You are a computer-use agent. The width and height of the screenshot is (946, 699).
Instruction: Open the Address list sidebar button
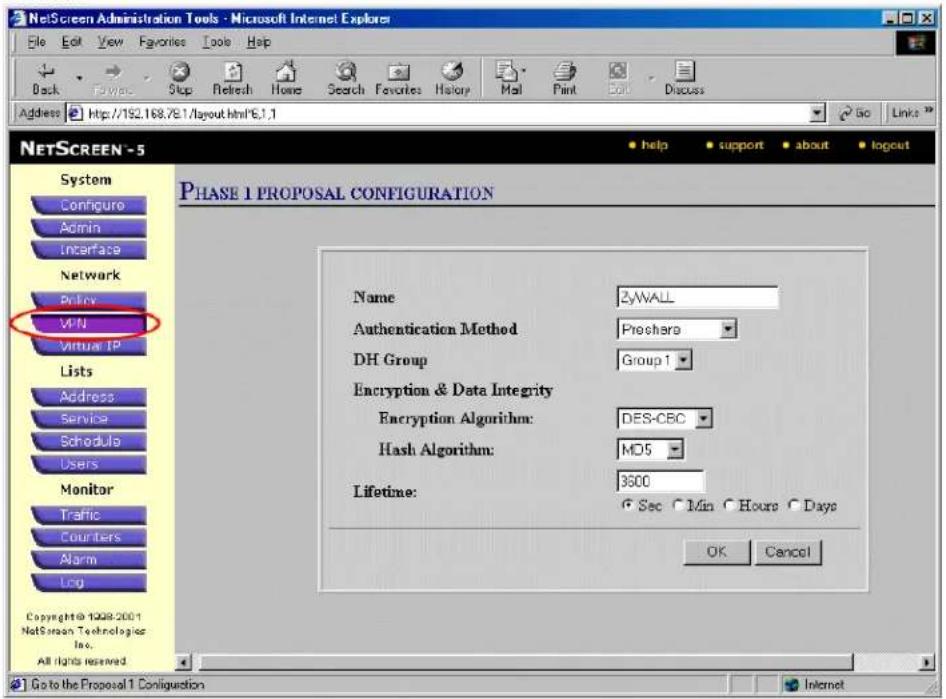coord(89,397)
